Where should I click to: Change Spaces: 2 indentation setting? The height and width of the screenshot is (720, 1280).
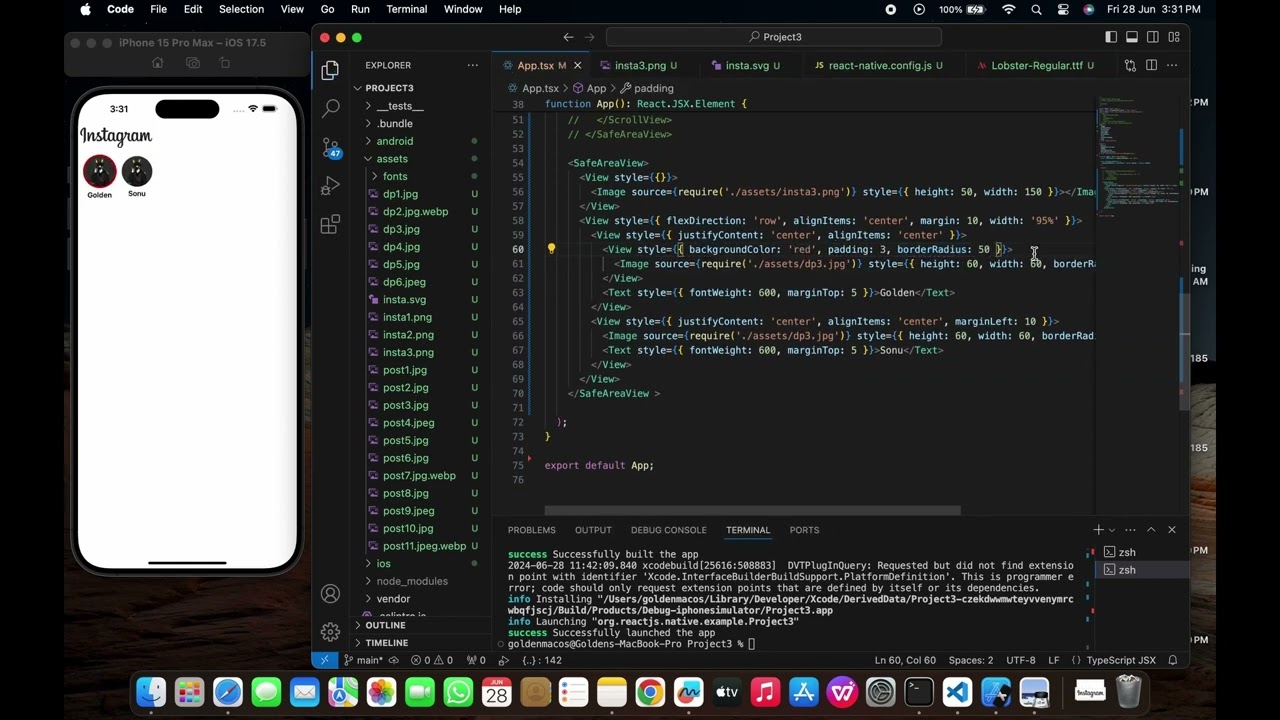click(971, 660)
